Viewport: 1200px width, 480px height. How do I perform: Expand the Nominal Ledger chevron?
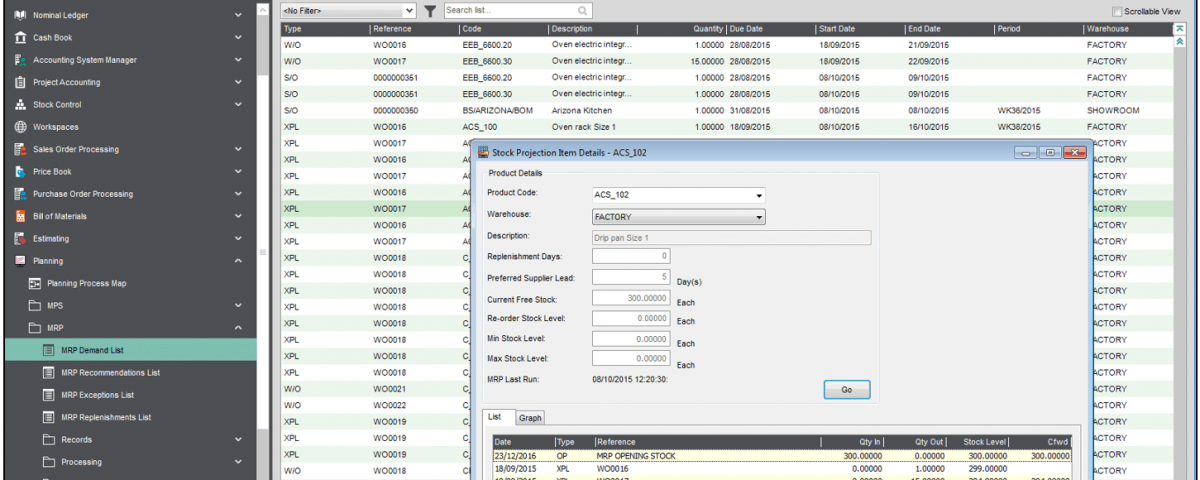[238, 15]
